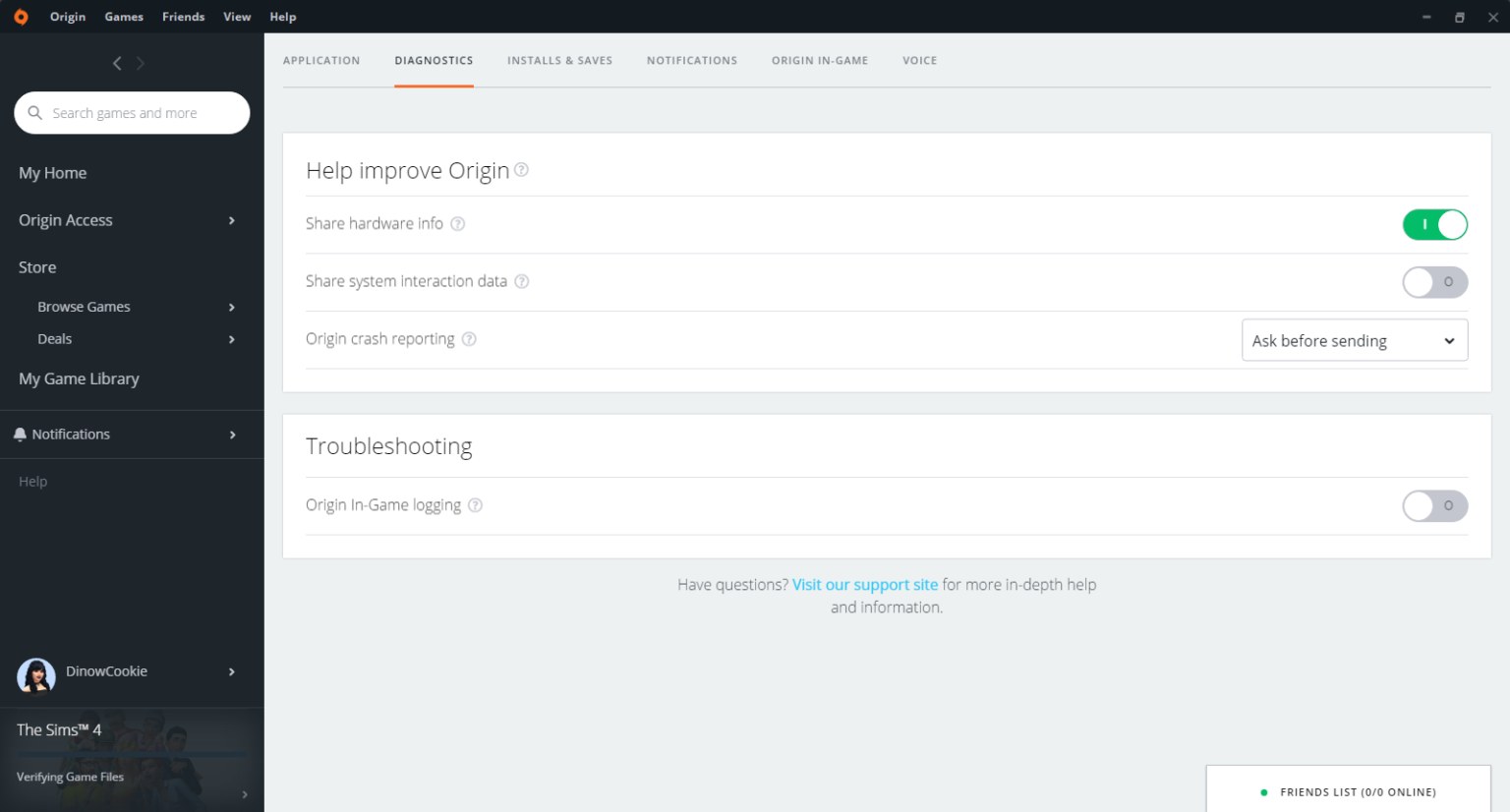Click help icon next to Share hardware info
1510x812 pixels.
(x=458, y=224)
